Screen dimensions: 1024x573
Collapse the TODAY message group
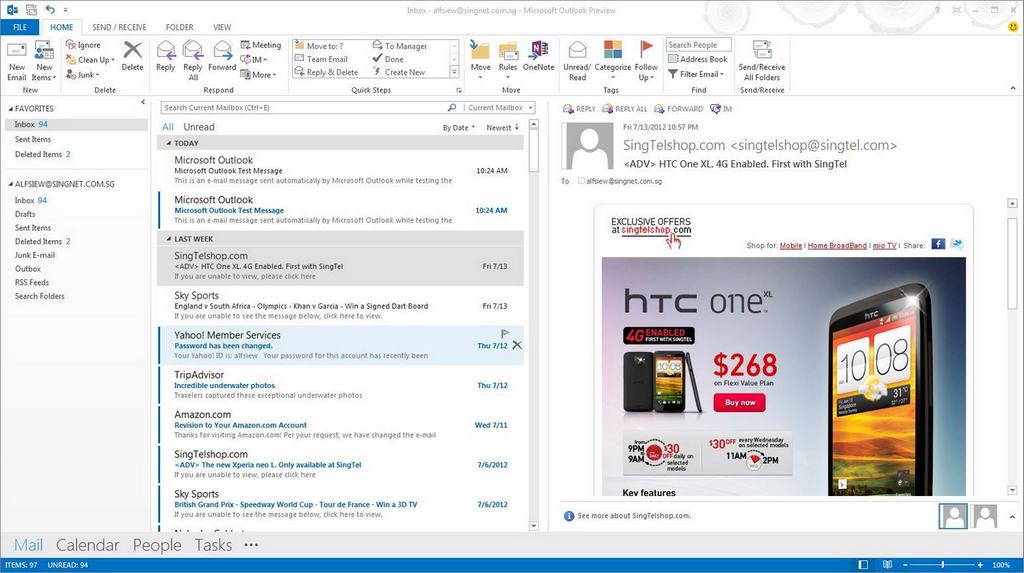click(x=168, y=143)
